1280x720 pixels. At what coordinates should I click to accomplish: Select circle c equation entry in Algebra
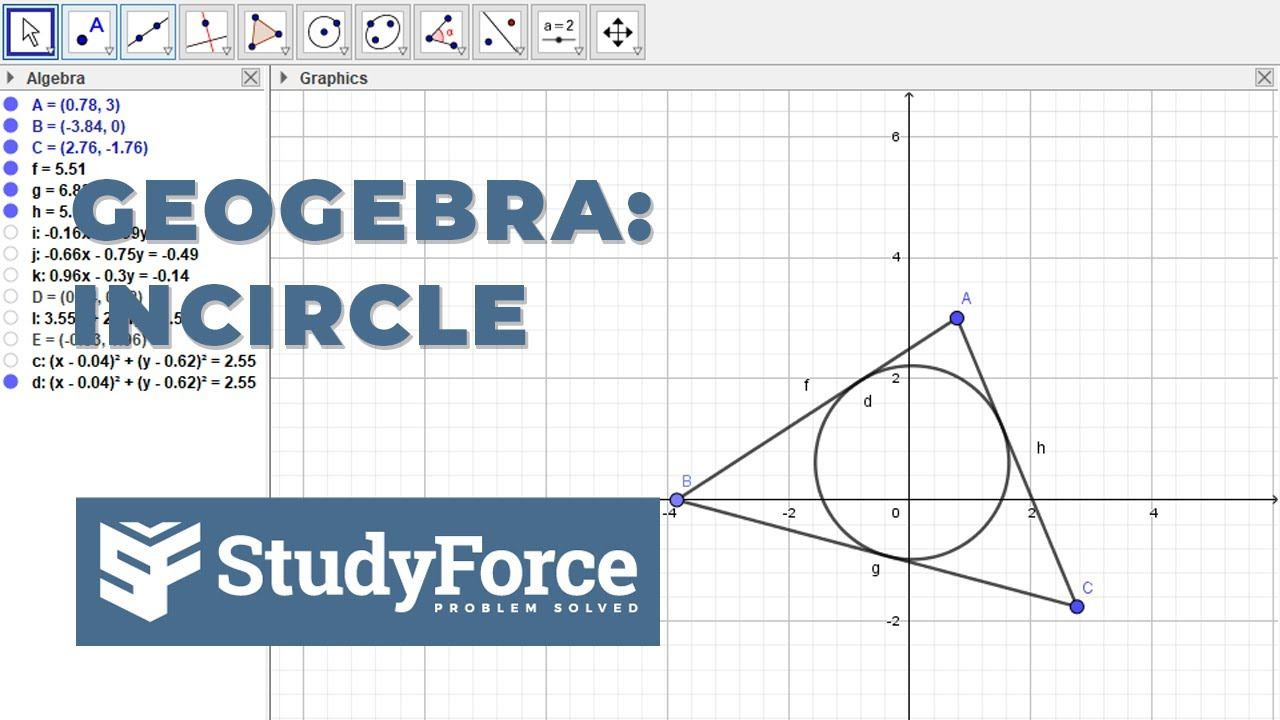[x=143, y=361]
